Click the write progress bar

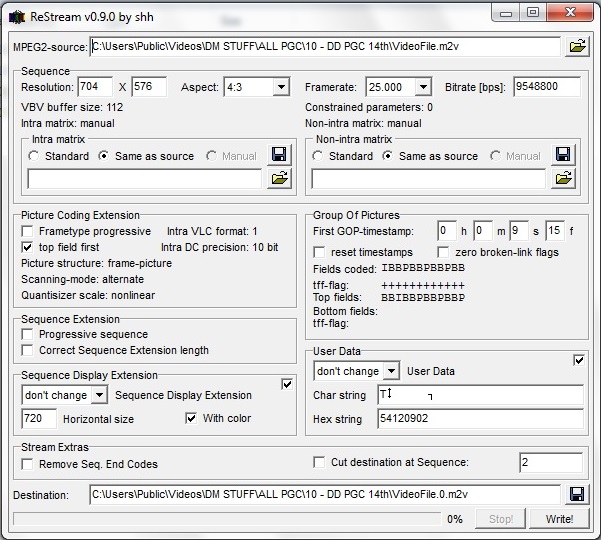coord(227,519)
